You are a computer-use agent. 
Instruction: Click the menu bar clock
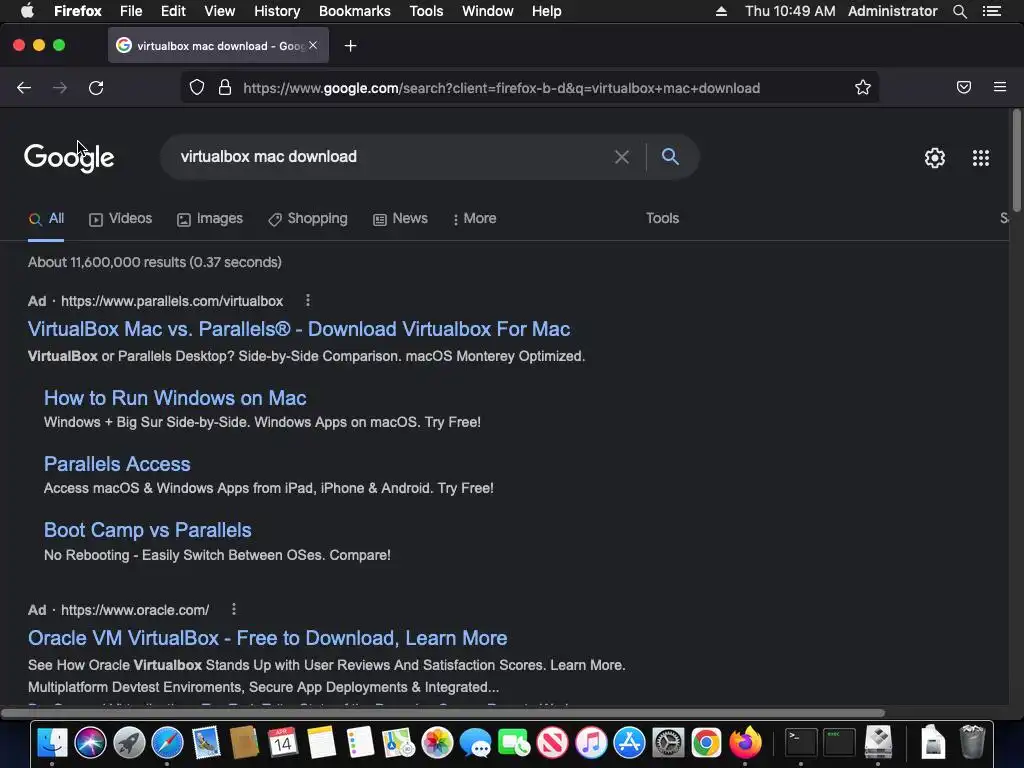tap(790, 11)
